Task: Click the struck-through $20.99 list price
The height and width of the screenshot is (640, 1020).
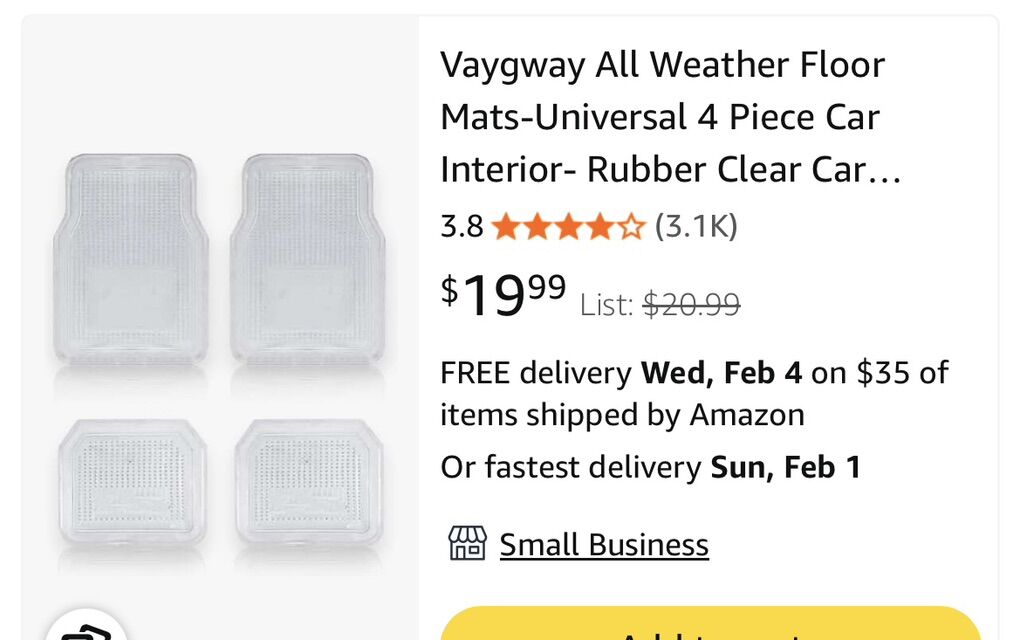Action: pos(691,304)
